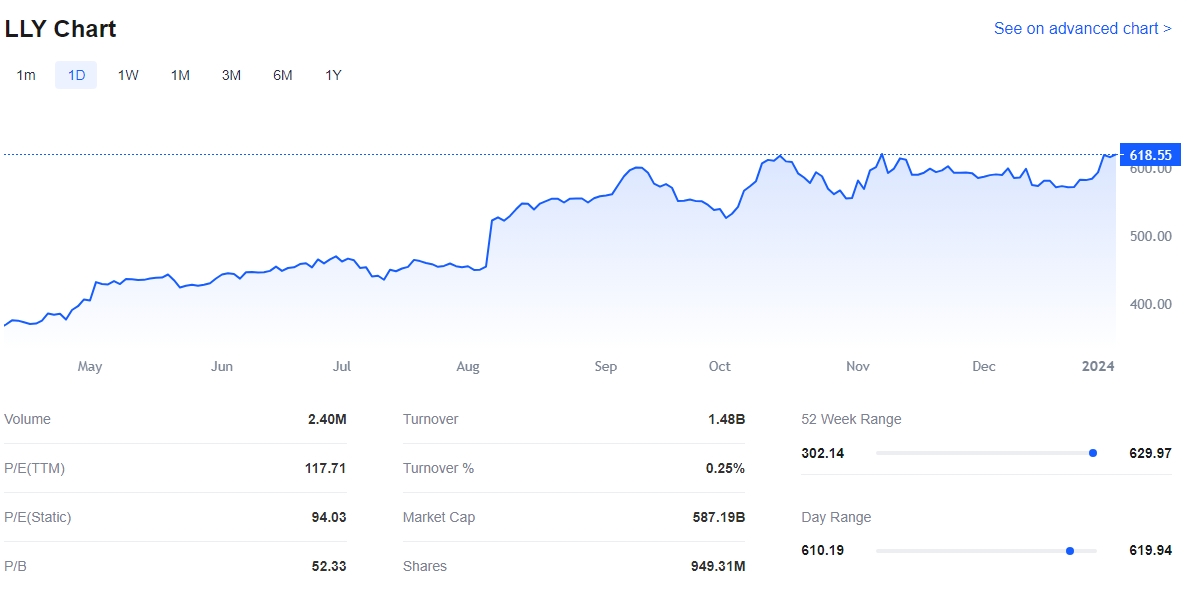Choose the 6M chart range
The image size is (1187, 595).
tap(283, 75)
